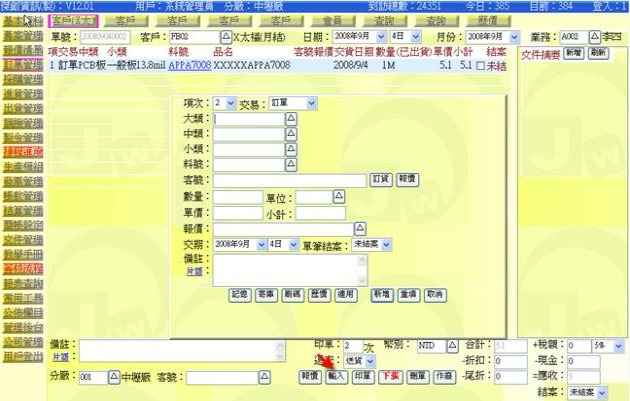Expand the 單筆結案 dropdown

386,244
